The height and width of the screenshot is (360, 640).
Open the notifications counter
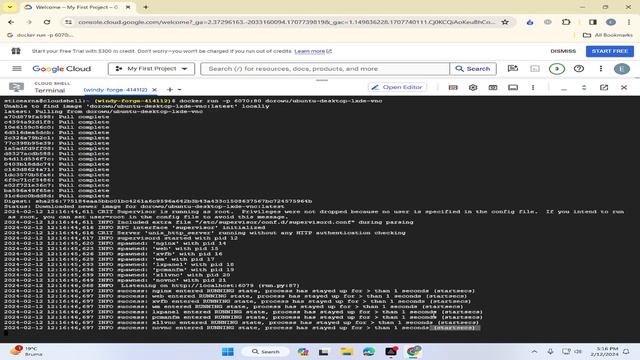click(557, 69)
